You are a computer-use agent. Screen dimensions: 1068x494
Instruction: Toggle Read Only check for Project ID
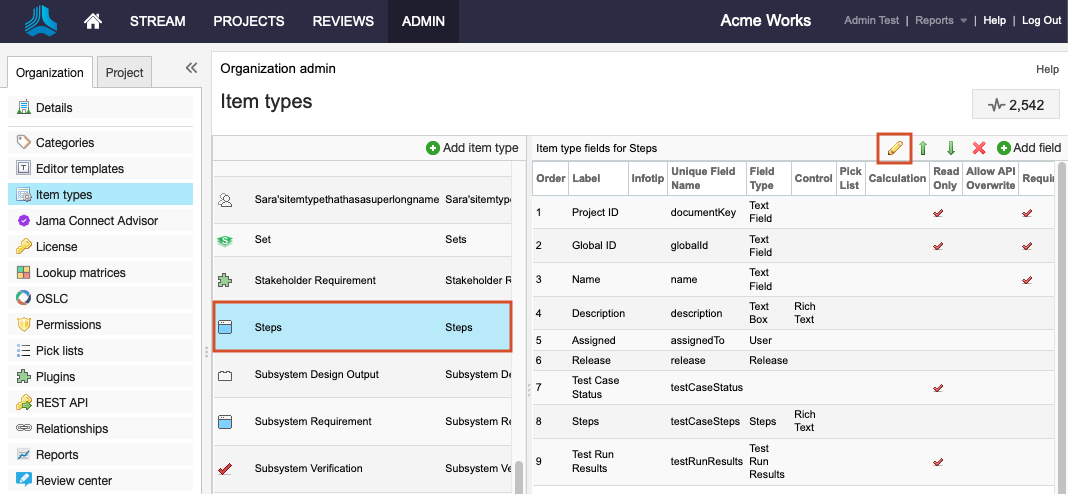[x=938, y=213]
